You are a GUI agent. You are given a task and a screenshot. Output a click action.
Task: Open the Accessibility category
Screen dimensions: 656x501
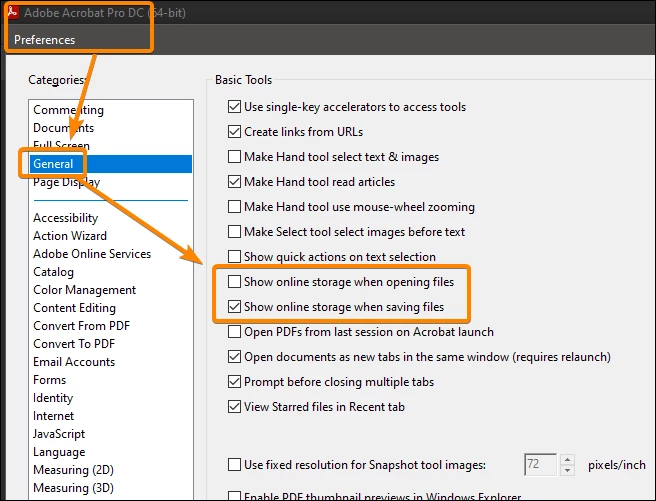65,218
